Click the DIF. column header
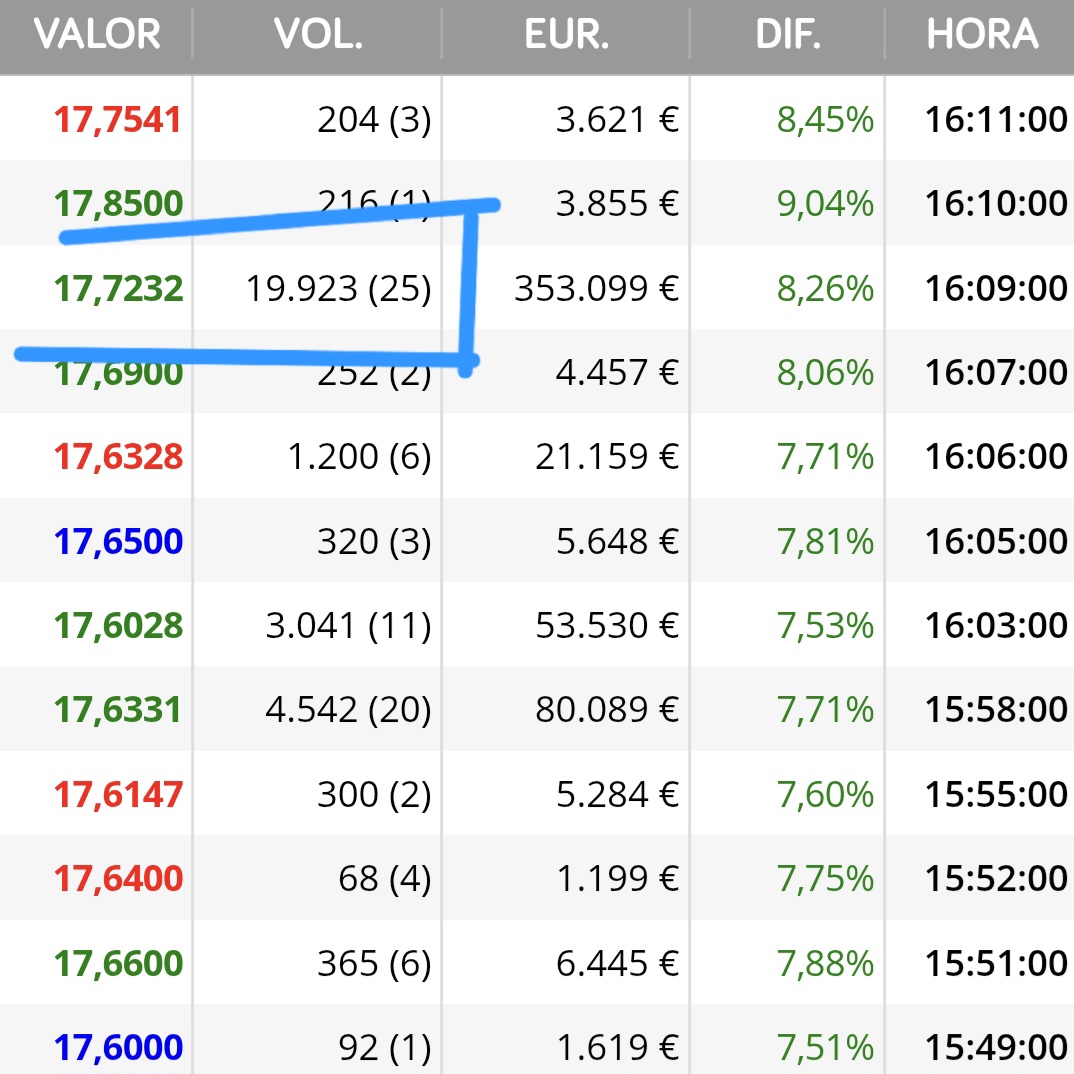The height and width of the screenshot is (1074, 1074). click(788, 34)
